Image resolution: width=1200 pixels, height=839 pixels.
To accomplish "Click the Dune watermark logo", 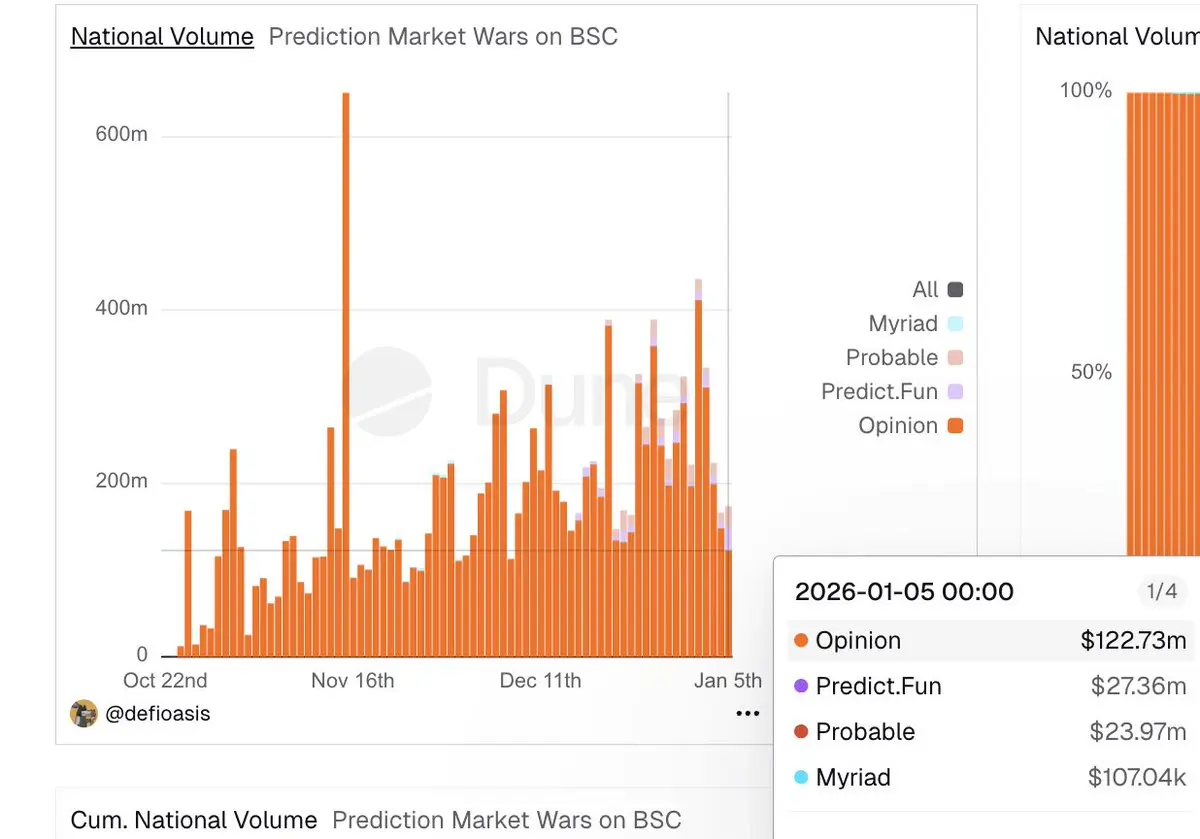I will click(x=392, y=391).
